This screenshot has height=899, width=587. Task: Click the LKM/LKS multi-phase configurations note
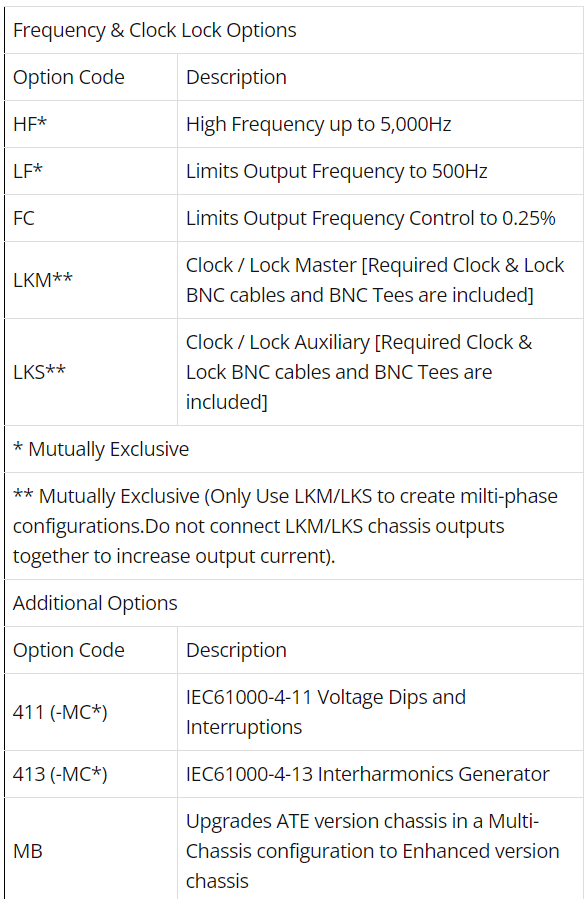[x=285, y=526]
